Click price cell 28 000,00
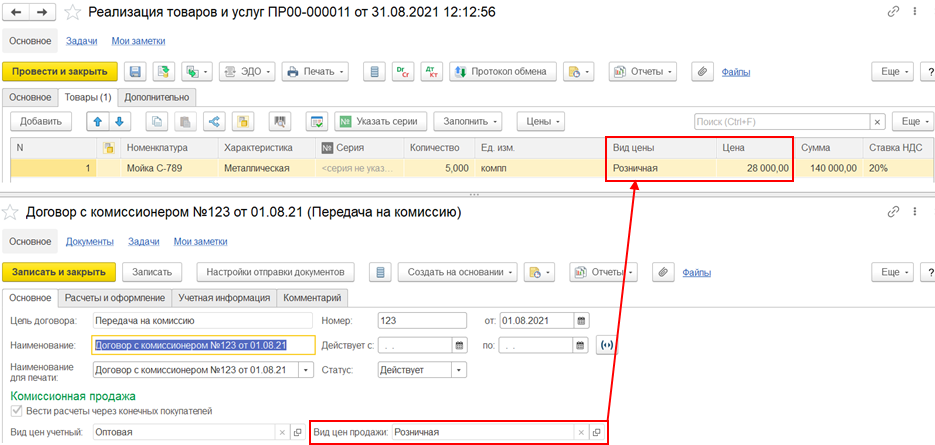This screenshot has width=935, height=445. tap(756, 168)
